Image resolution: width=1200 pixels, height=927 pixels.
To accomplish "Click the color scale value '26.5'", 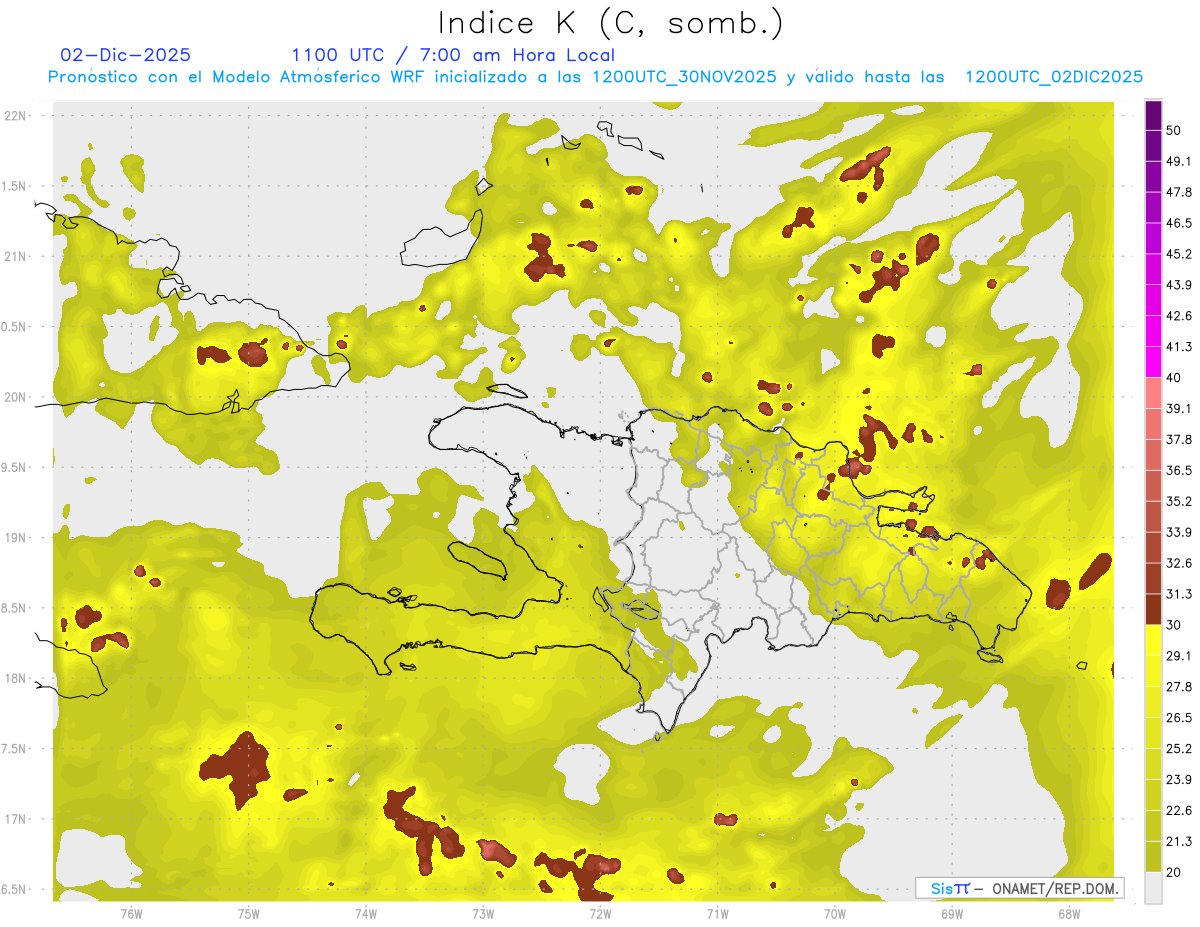I will (x=1179, y=718).
